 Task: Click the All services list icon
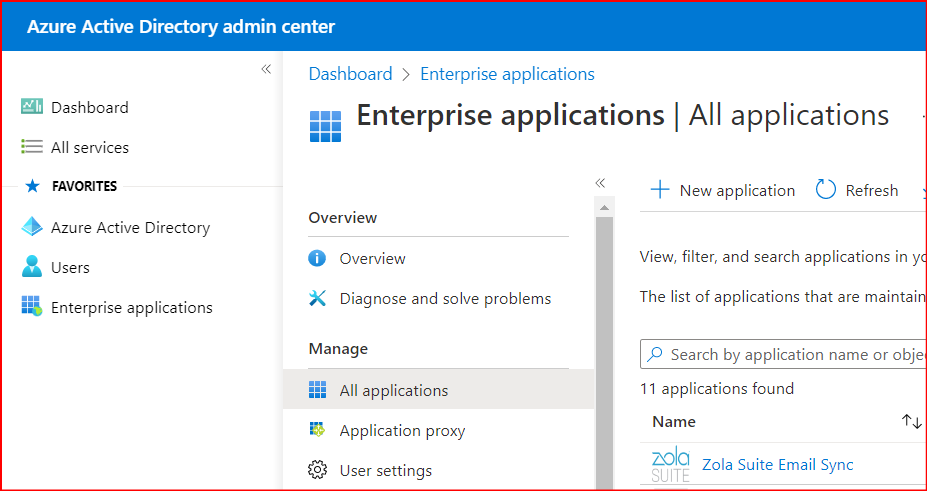(x=32, y=147)
